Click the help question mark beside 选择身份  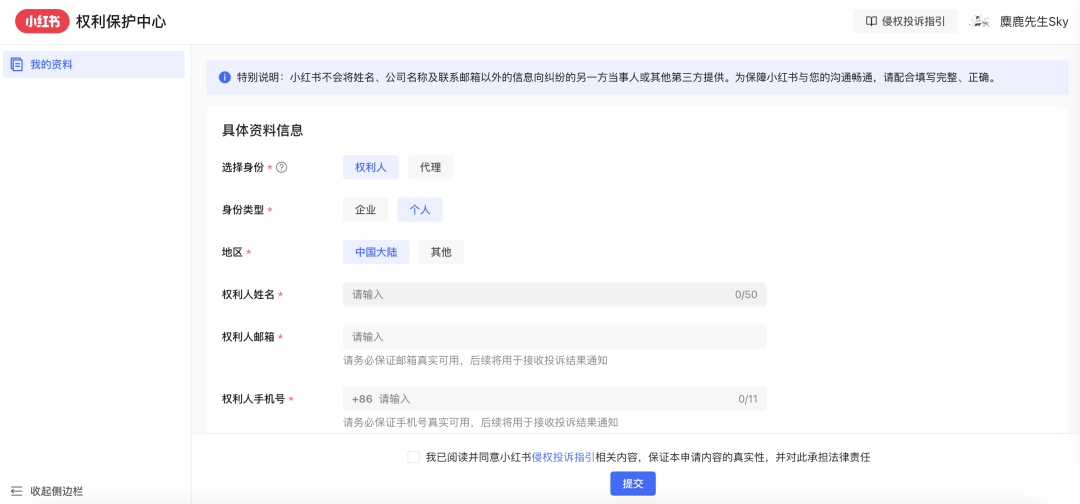(x=282, y=168)
